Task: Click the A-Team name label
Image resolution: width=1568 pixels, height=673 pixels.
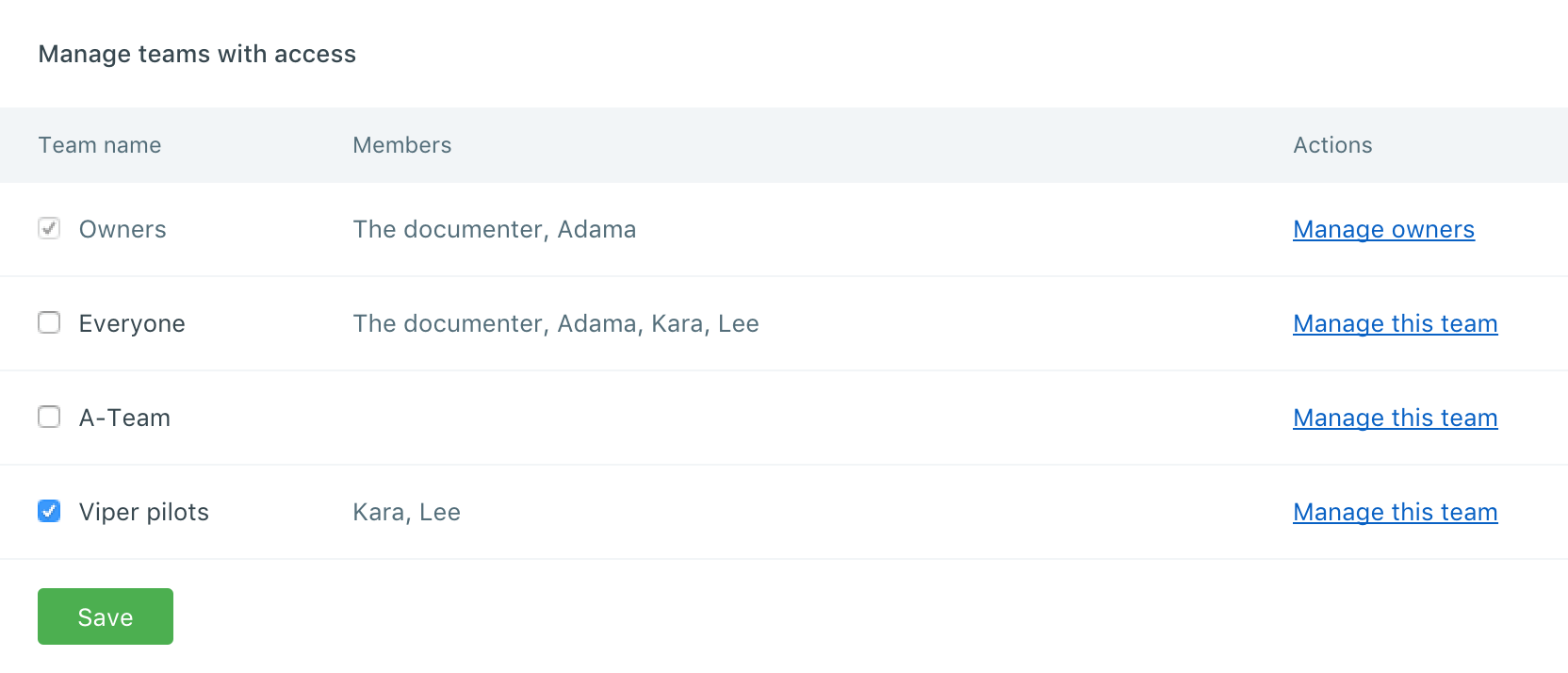Action: [125, 418]
